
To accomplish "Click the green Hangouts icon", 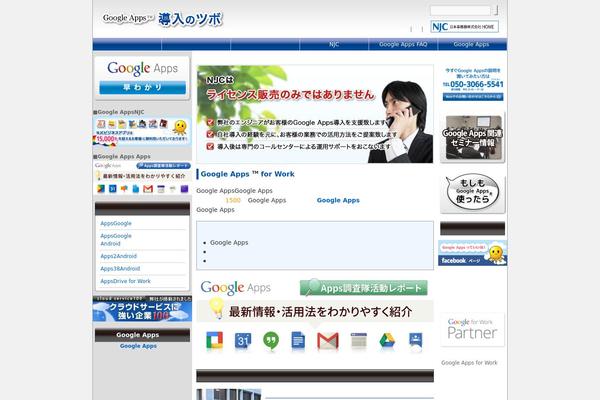I will (x=271, y=341).
